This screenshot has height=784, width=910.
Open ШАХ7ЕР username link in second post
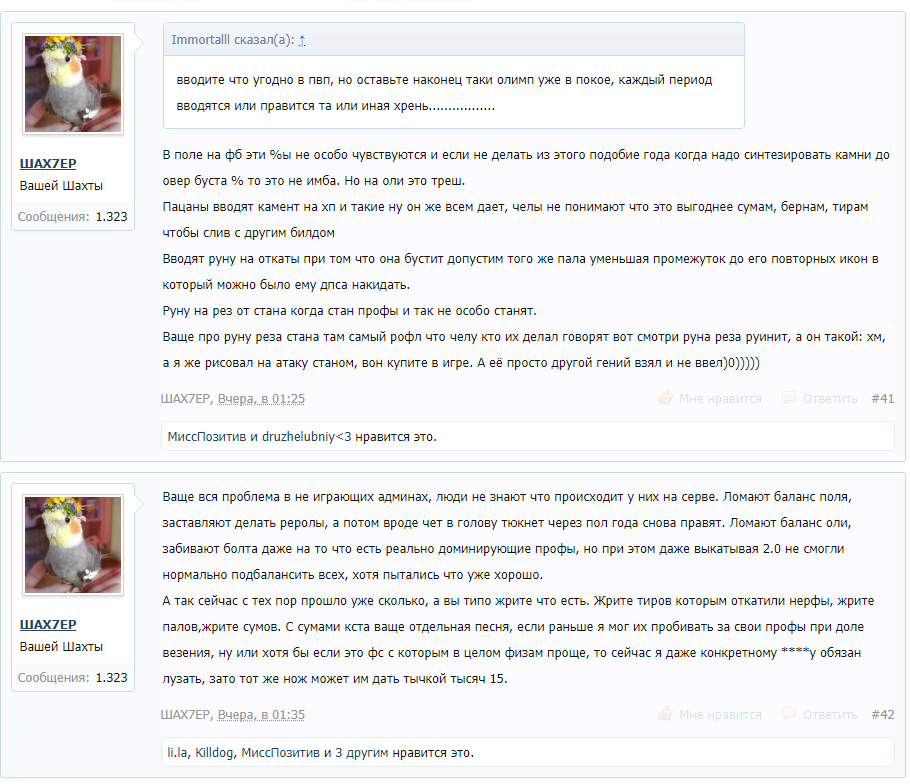click(48, 624)
